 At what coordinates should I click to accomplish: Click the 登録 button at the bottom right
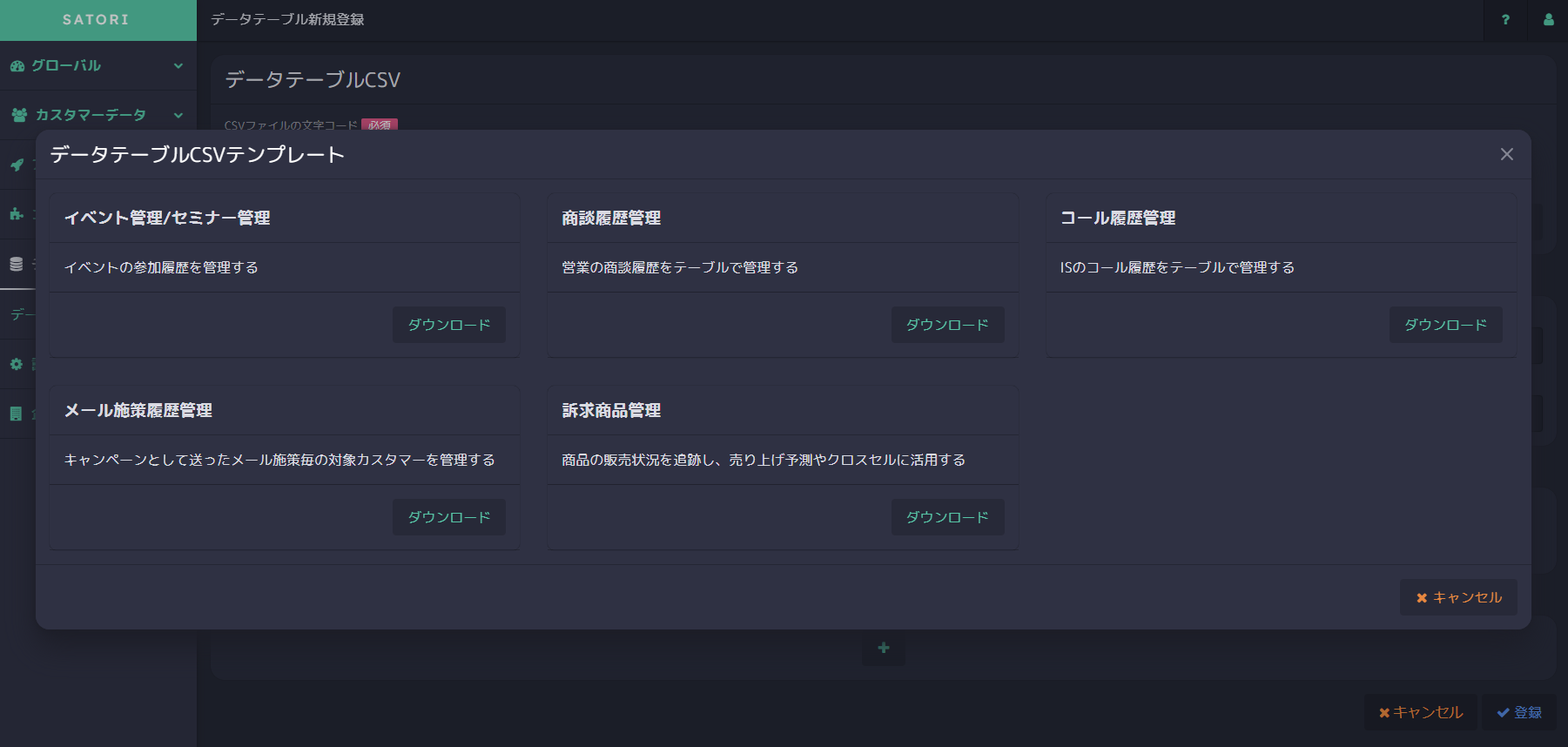[x=1519, y=712]
